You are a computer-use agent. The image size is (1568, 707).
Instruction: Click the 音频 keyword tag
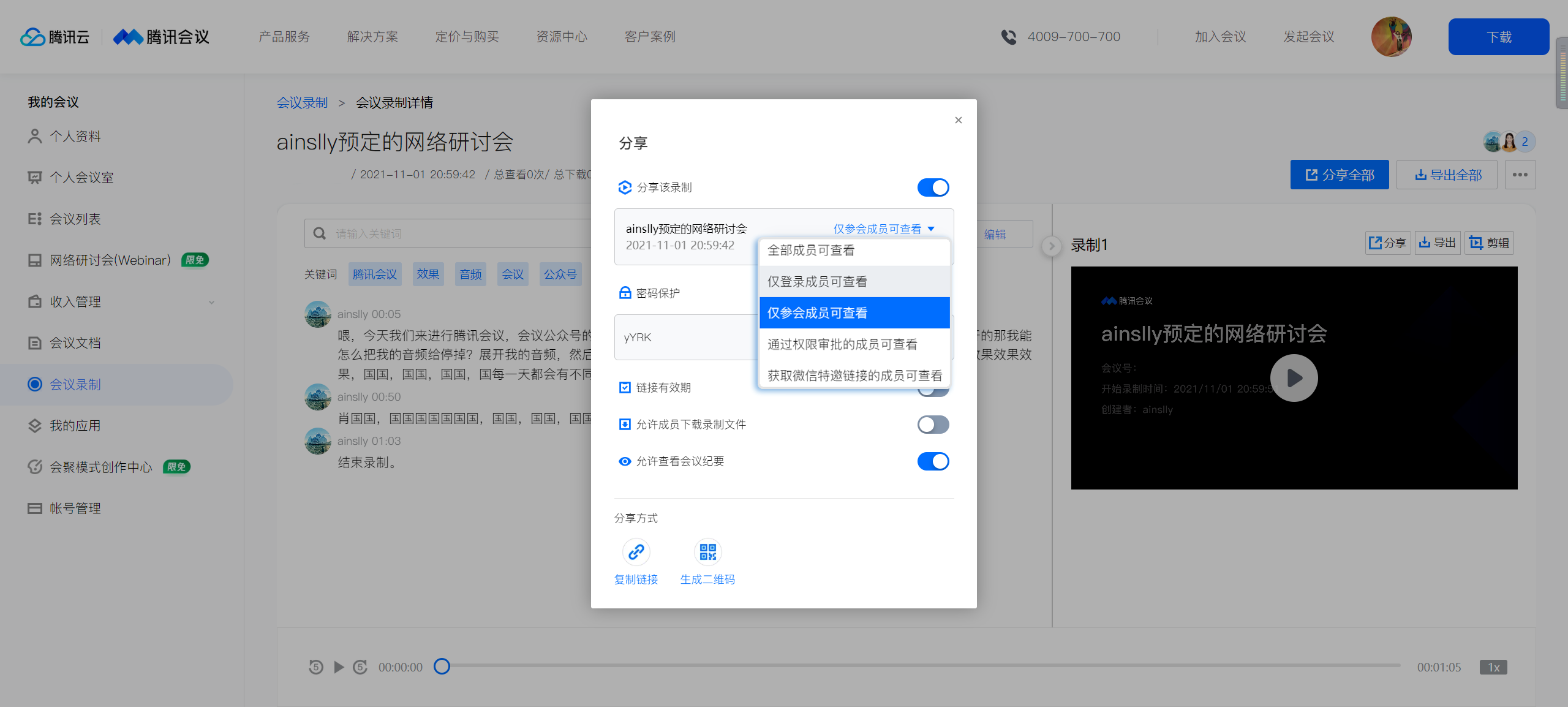pos(470,274)
